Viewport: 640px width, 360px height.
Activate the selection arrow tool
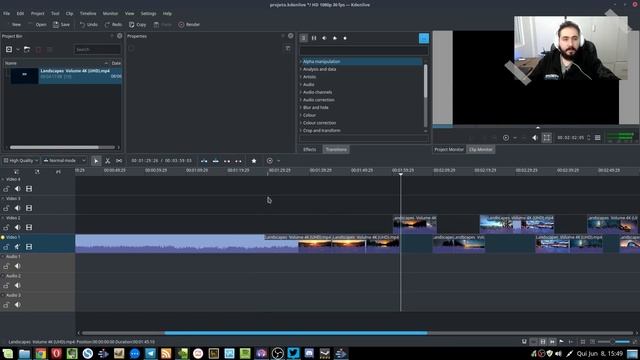[x=96, y=161]
